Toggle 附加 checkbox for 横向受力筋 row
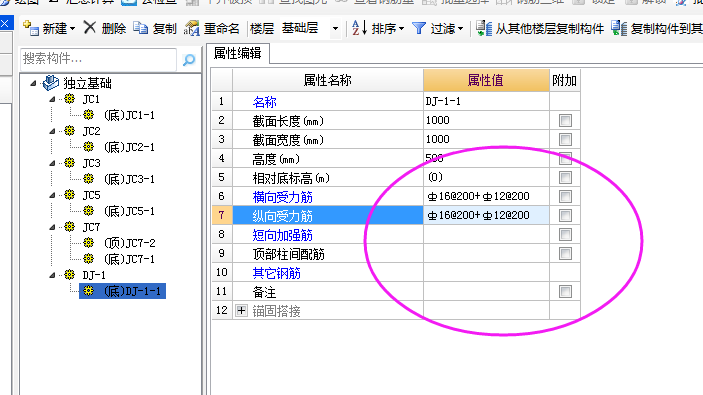The height and width of the screenshot is (395, 703). tap(565, 196)
